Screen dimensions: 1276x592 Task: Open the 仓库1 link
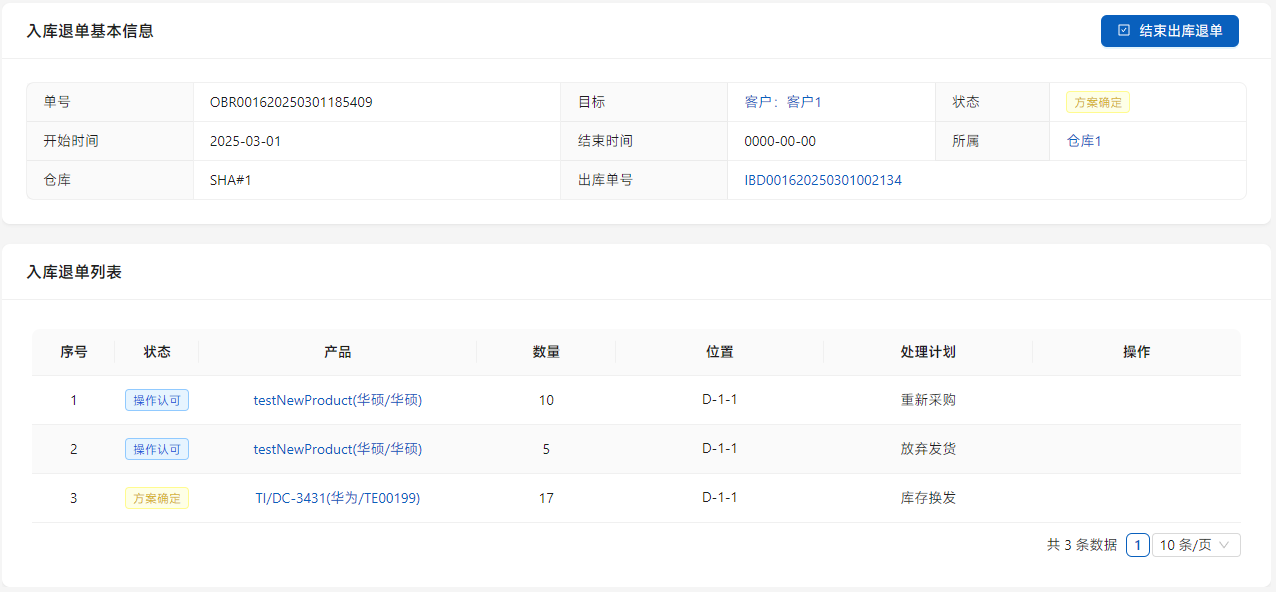coord(1083,141)
